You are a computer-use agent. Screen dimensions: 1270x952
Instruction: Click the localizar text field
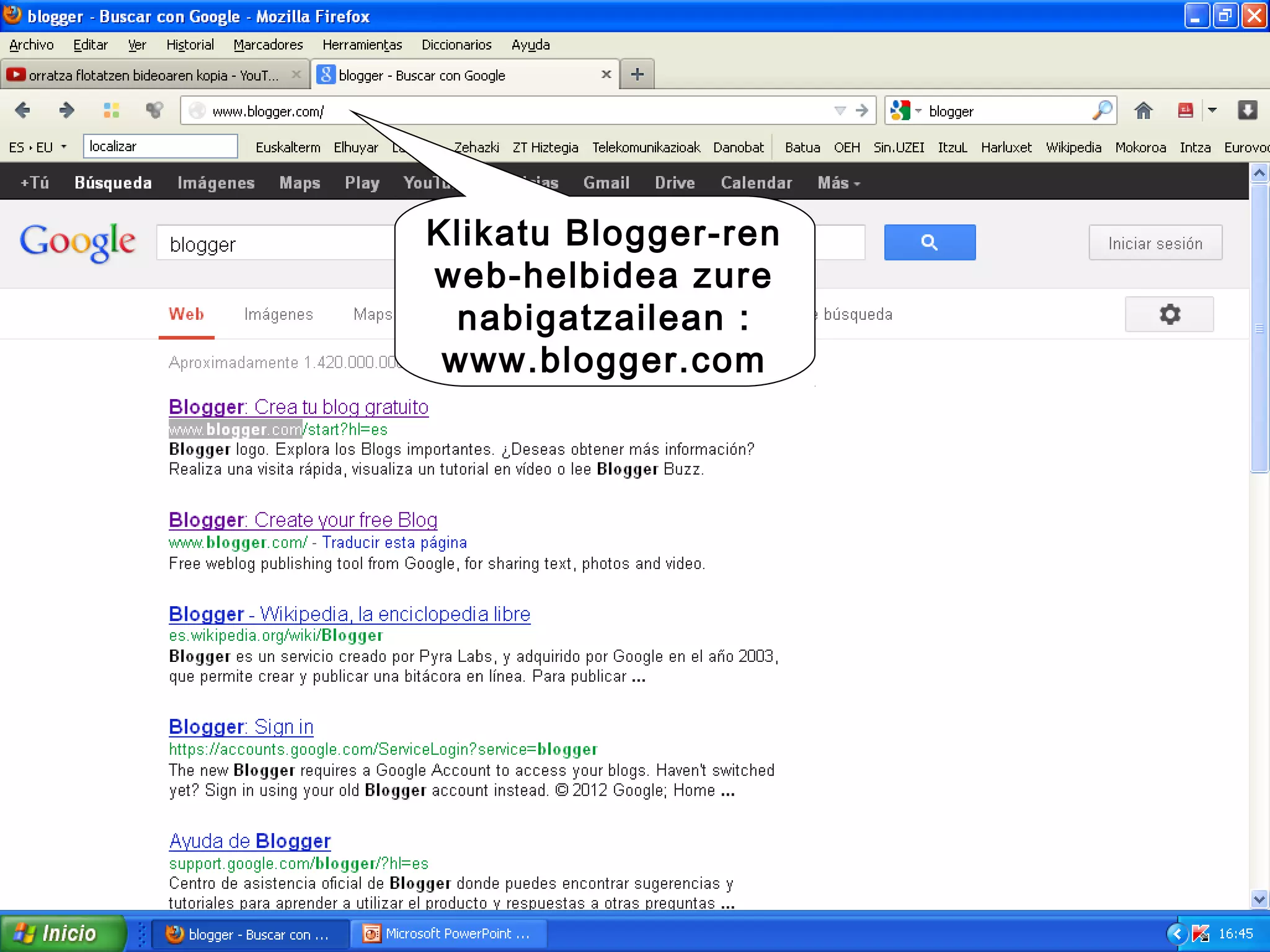[x=160, y=147]
